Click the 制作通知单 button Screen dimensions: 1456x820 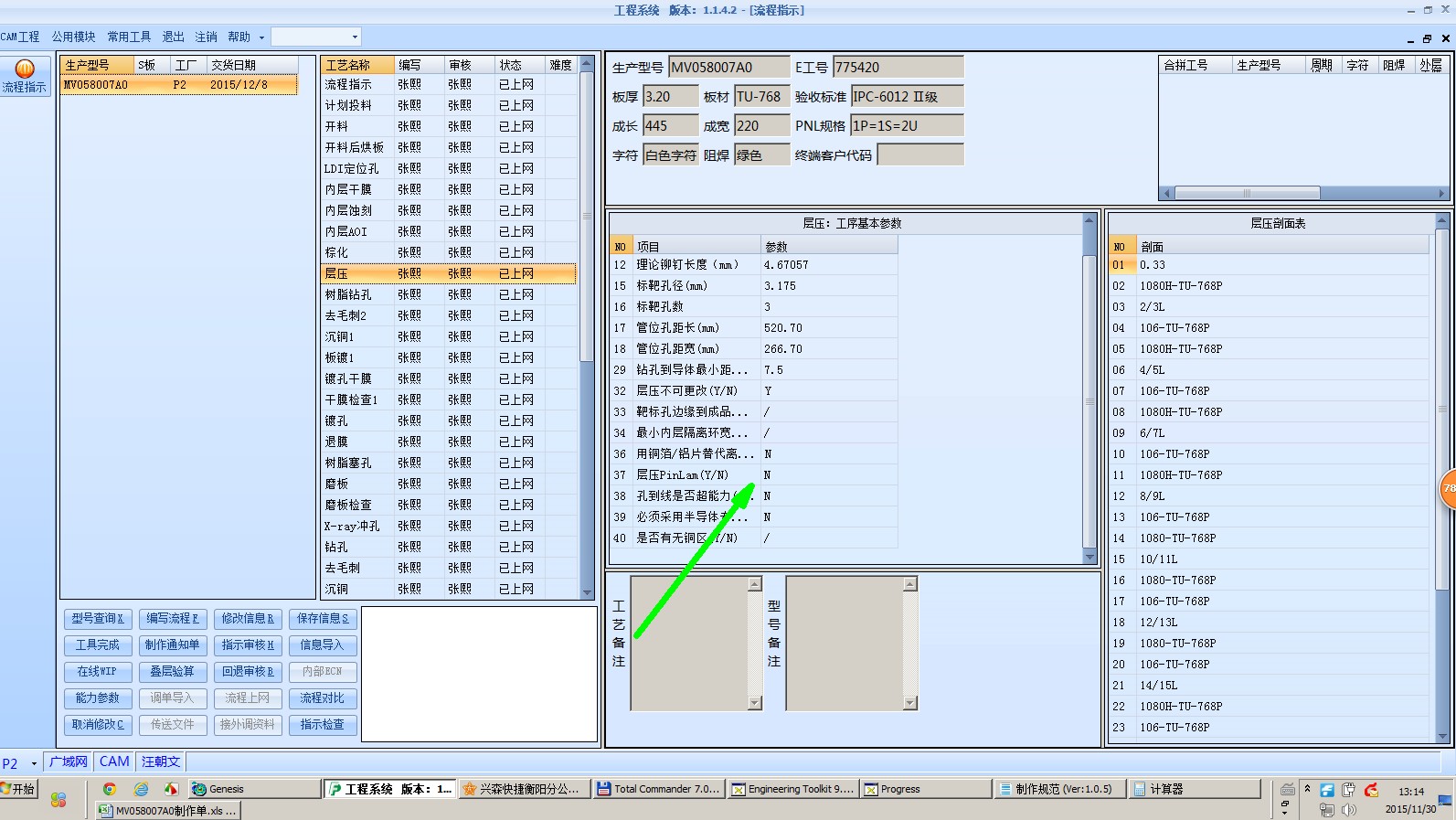(173, 645)
